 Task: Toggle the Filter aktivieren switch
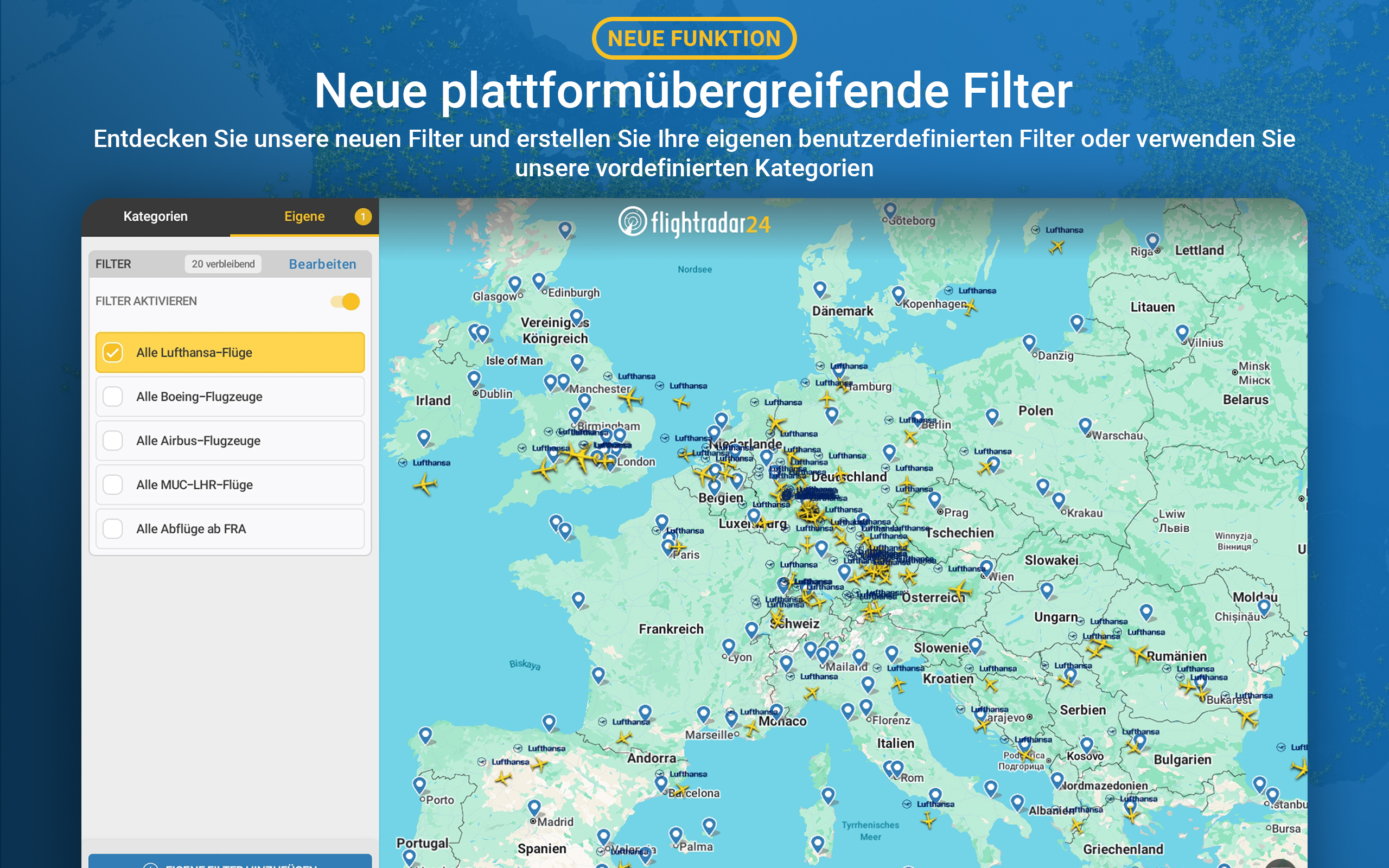click(x=345, y=302)
